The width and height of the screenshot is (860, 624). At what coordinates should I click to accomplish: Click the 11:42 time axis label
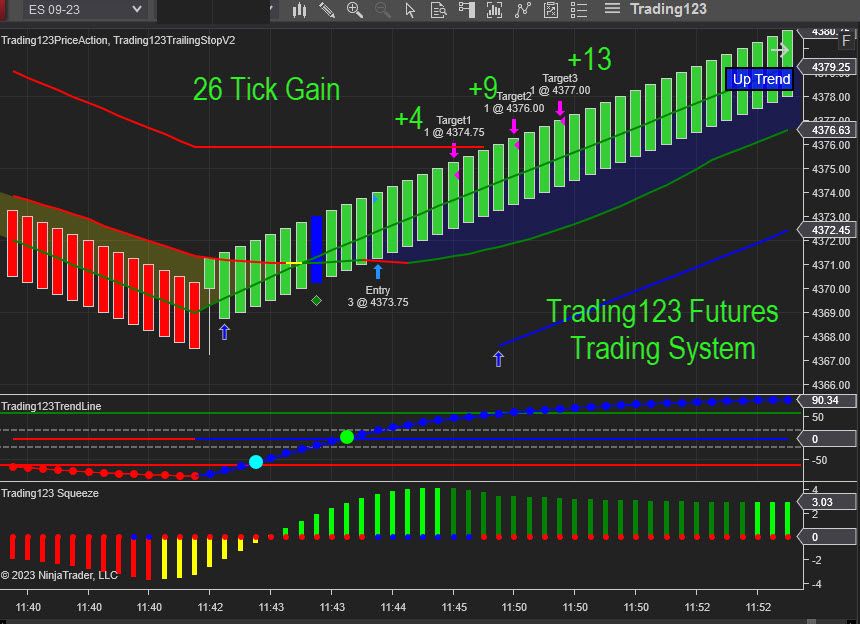coord(210,607)
